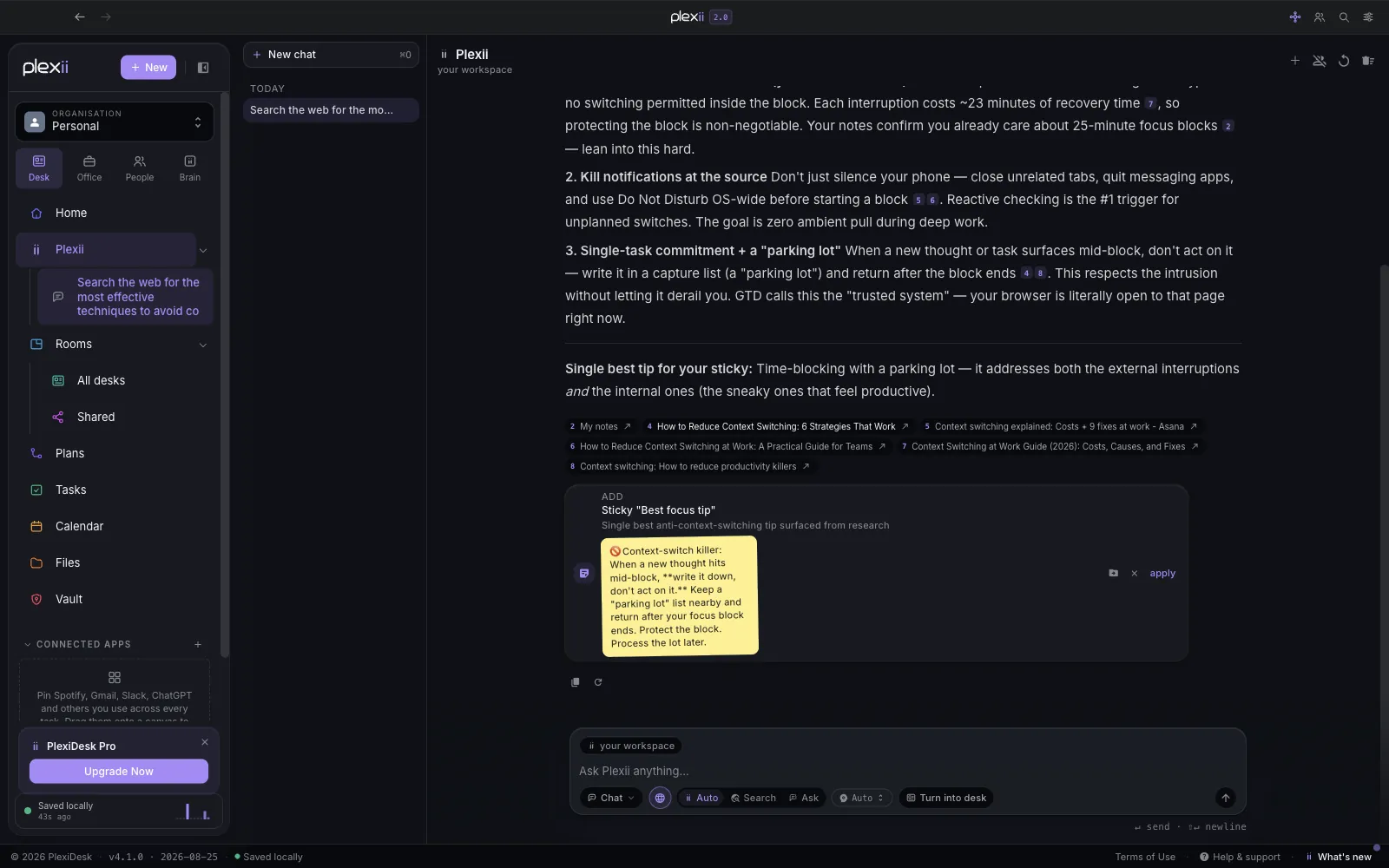Click the folder icon beside the apply link

pos(1114,573)
